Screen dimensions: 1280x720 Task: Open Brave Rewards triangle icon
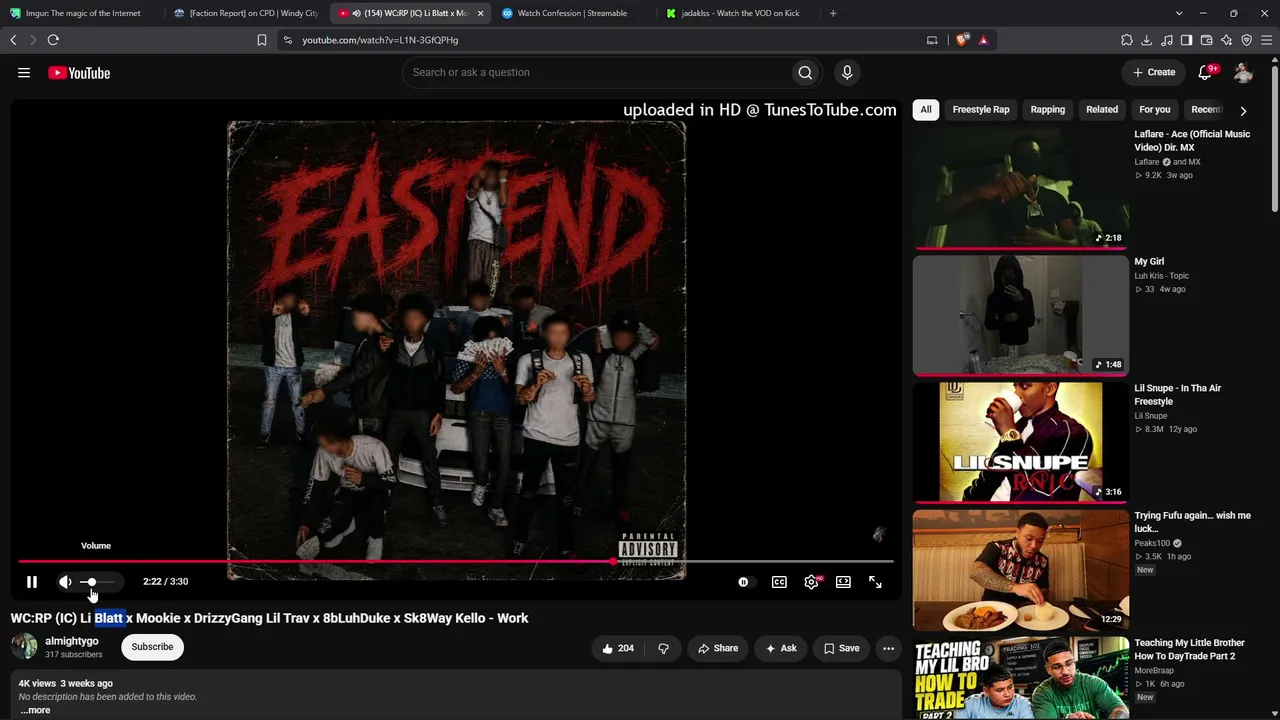983,40
